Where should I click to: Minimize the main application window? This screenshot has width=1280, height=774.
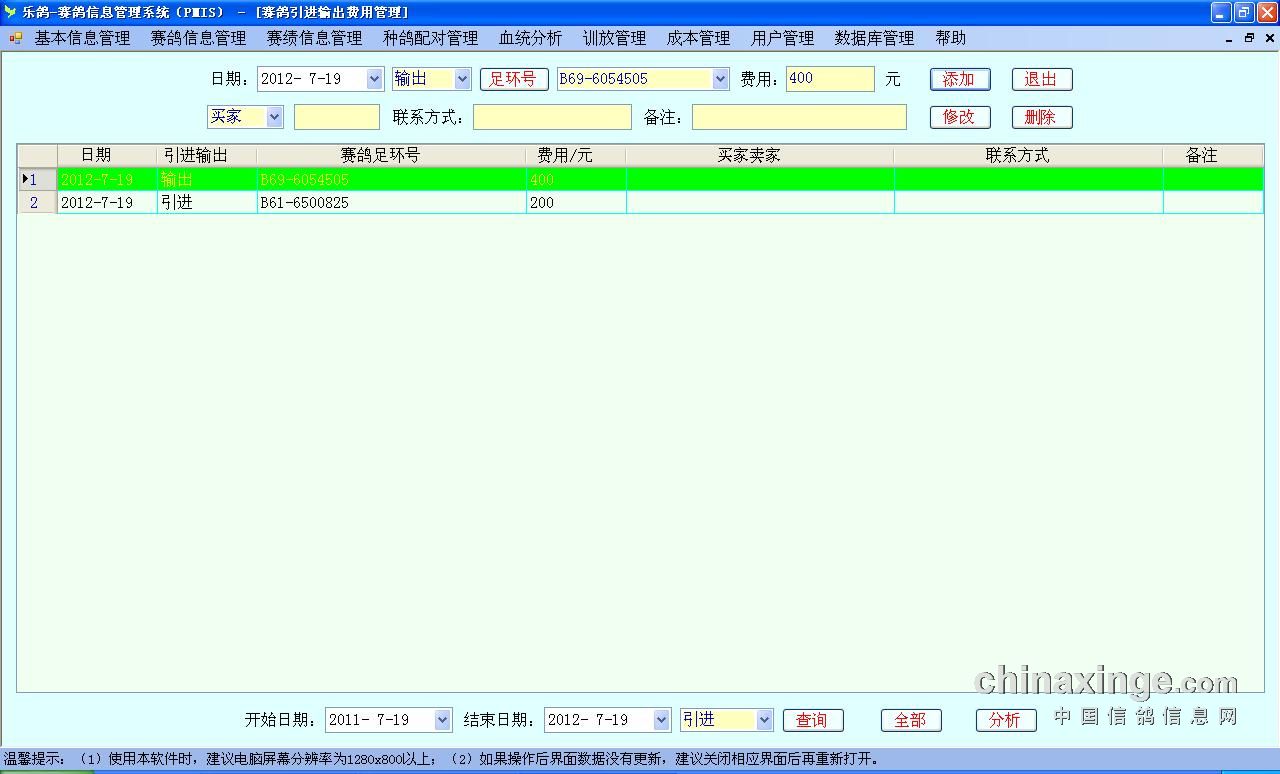(x=1221, y=12)
